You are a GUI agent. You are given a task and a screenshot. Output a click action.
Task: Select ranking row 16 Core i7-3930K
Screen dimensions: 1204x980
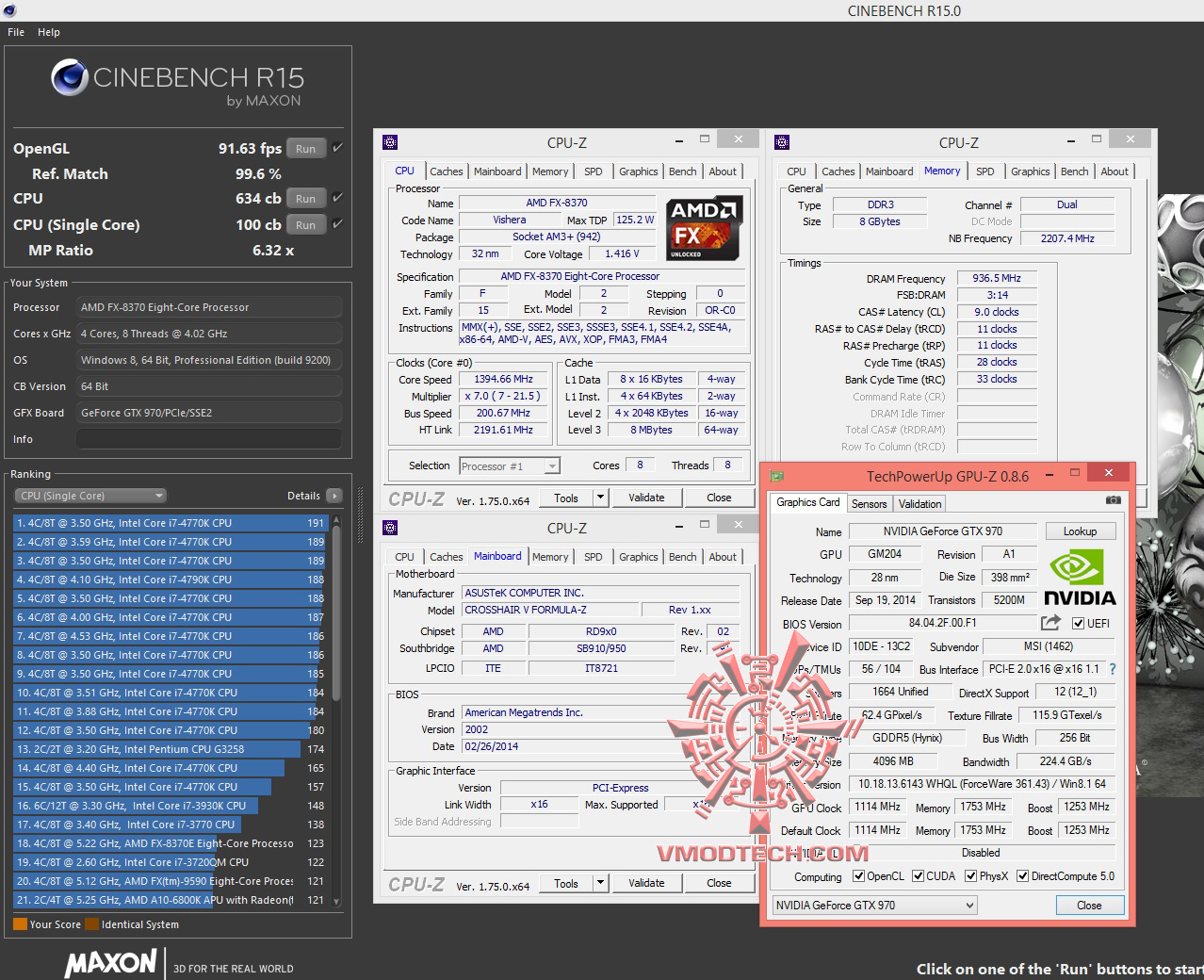click(x=170, y=806)
